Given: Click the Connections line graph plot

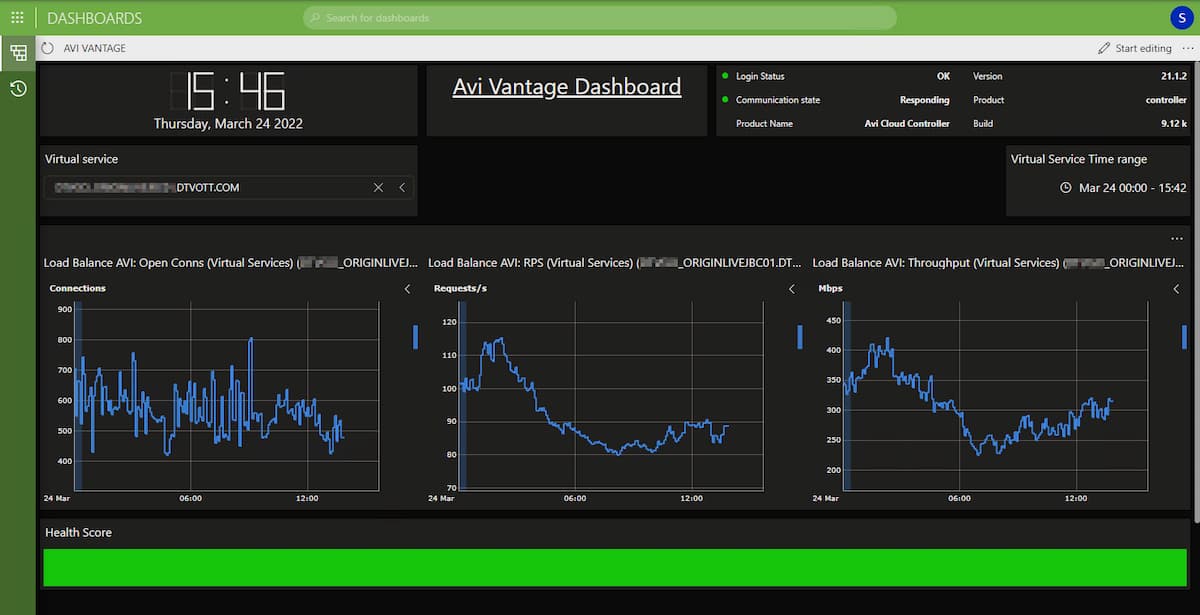Looking at the screenshot, I should pyautogui.click(x=227, y=395).
